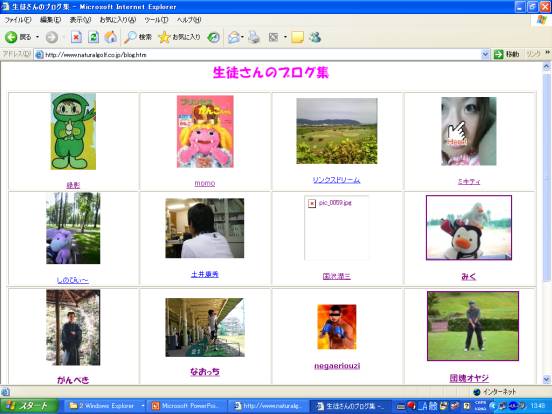This screenshot has height=414, width=552.
Task: Open the リンクスドリーム blog link
Action: click(337, 180)
